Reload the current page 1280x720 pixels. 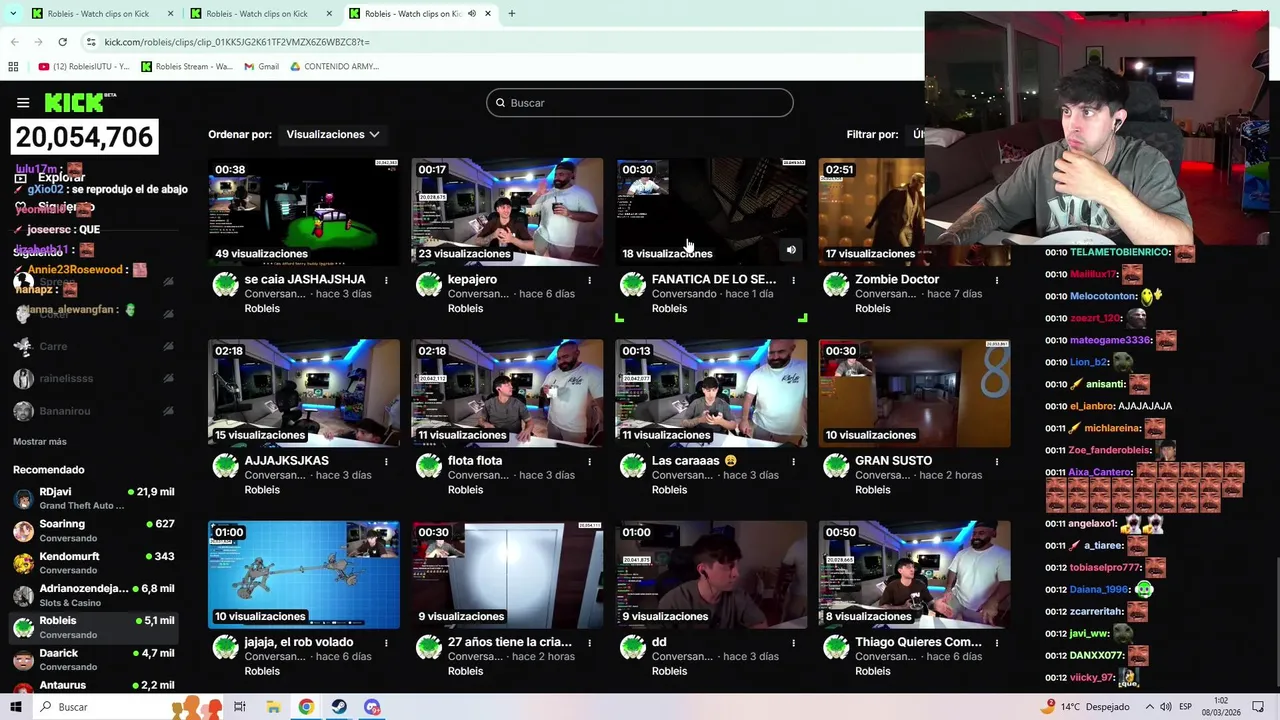coord(62,42)
